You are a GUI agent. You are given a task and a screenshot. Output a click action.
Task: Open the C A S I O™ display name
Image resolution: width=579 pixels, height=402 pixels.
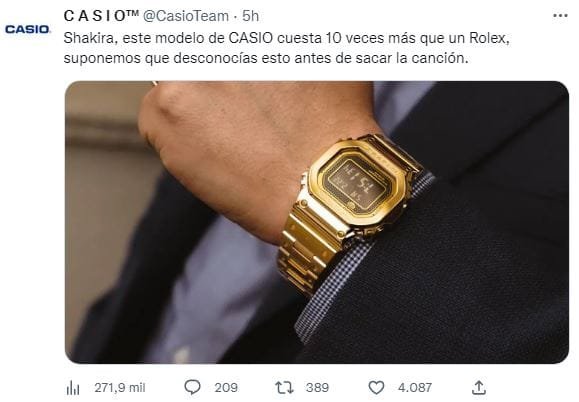pos(101,16)
